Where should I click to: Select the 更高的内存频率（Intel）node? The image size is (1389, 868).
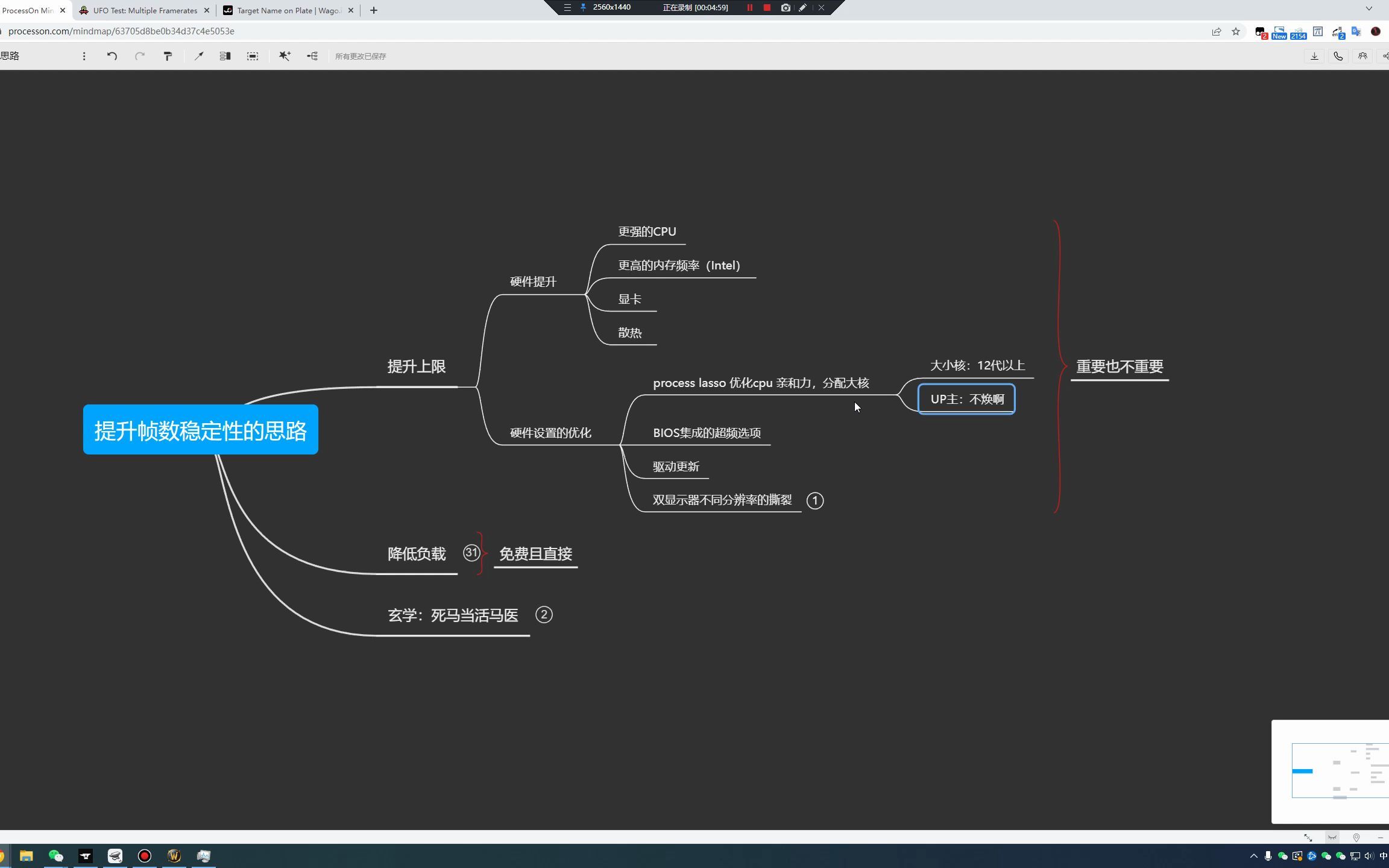pyautogui.click(x=679, y=265)
